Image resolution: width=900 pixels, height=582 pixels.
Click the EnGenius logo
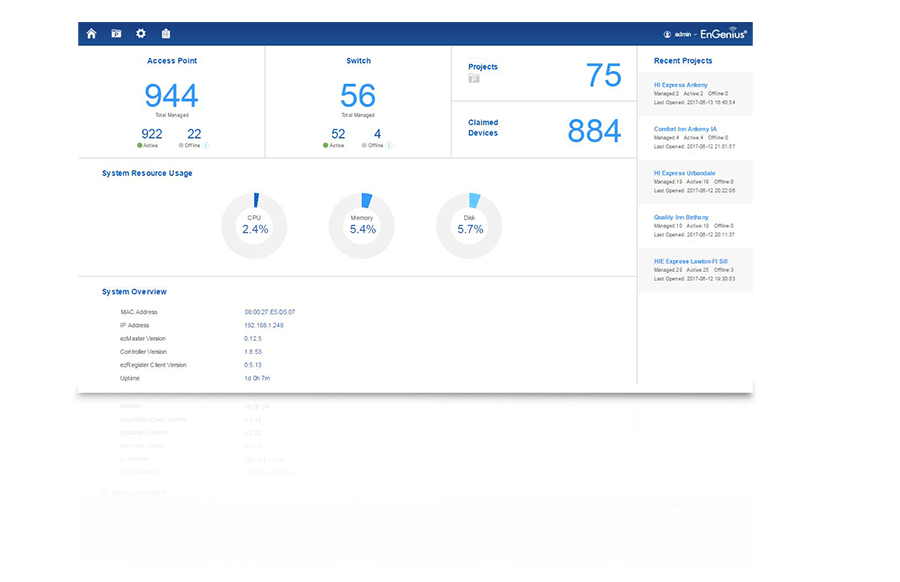[x=723, y=34]
